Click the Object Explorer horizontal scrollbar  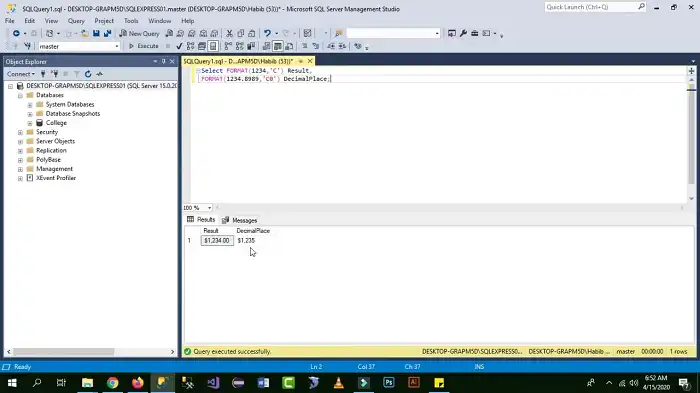[91, 352]
